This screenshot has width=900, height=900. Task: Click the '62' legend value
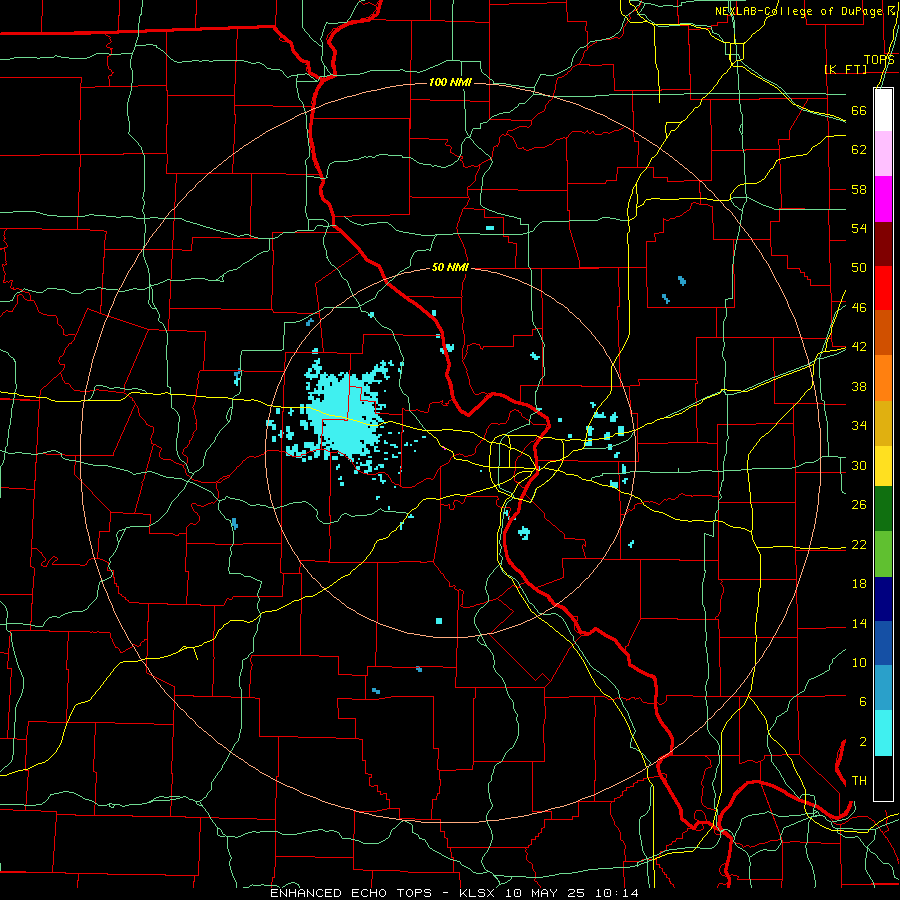[x=859, y=150]
